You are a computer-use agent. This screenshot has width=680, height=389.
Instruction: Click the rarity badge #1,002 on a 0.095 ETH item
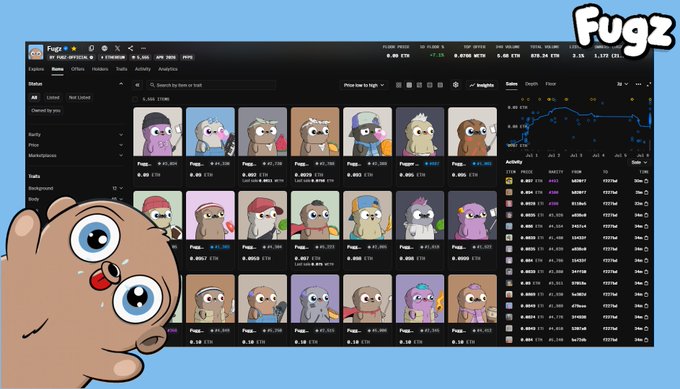click(x=481, y=164)
